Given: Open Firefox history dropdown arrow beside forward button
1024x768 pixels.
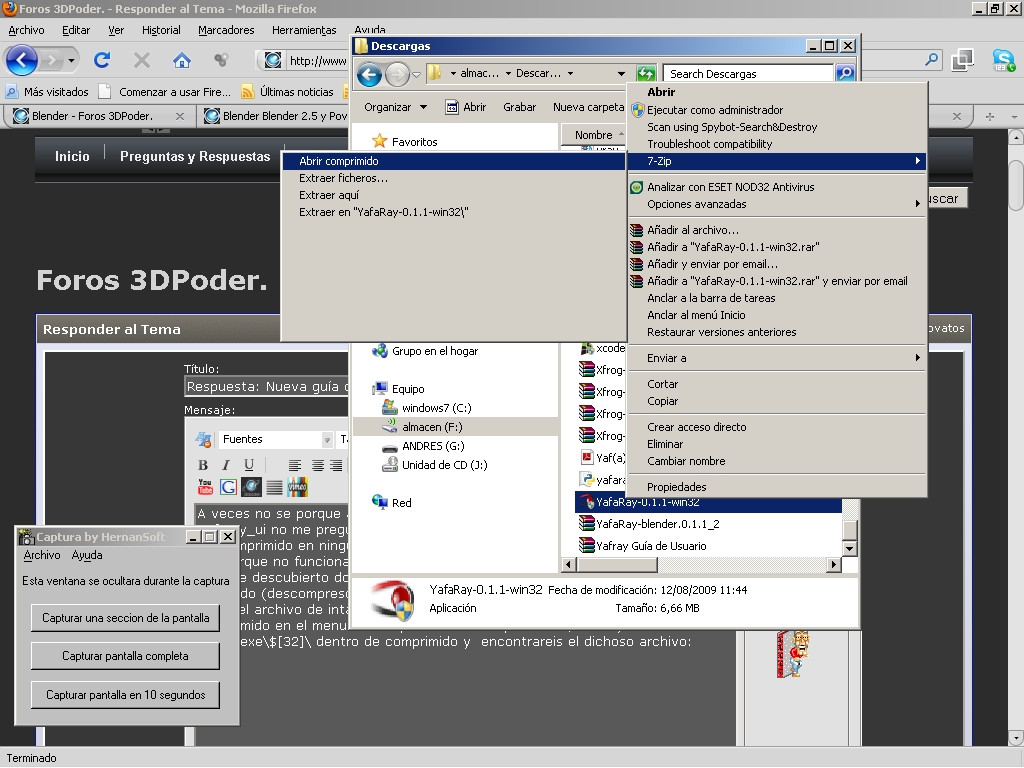Looking at the screenshot, I should 71,61.
